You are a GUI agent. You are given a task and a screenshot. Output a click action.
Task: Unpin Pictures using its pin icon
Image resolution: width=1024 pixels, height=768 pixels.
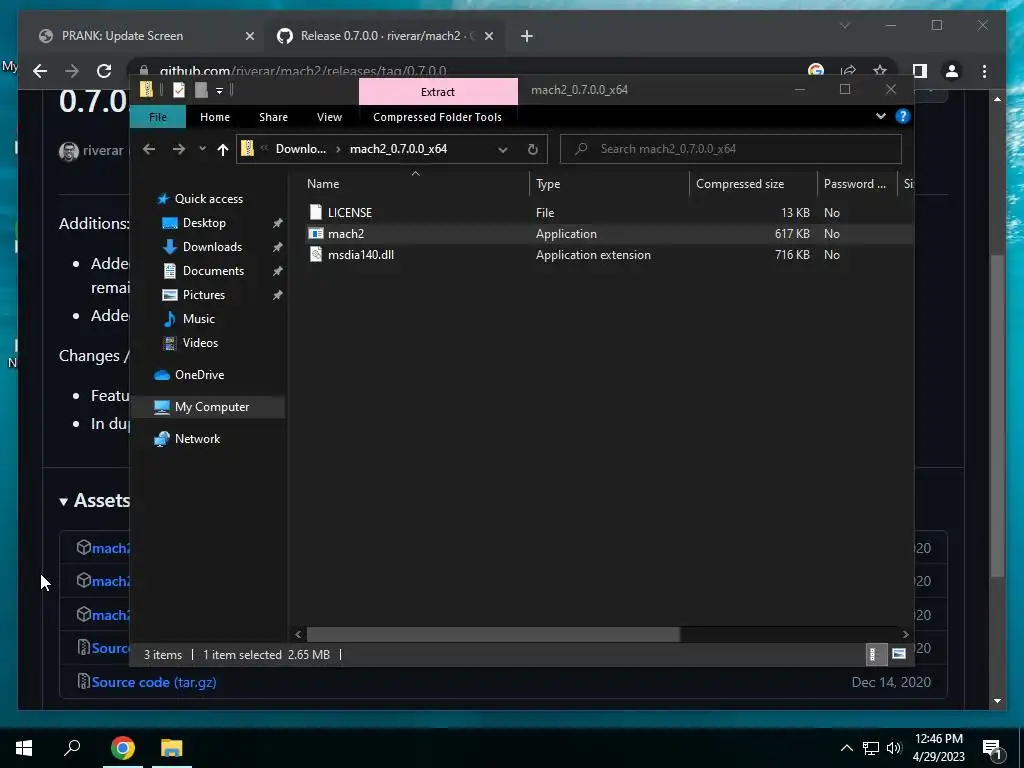[278, 295]
